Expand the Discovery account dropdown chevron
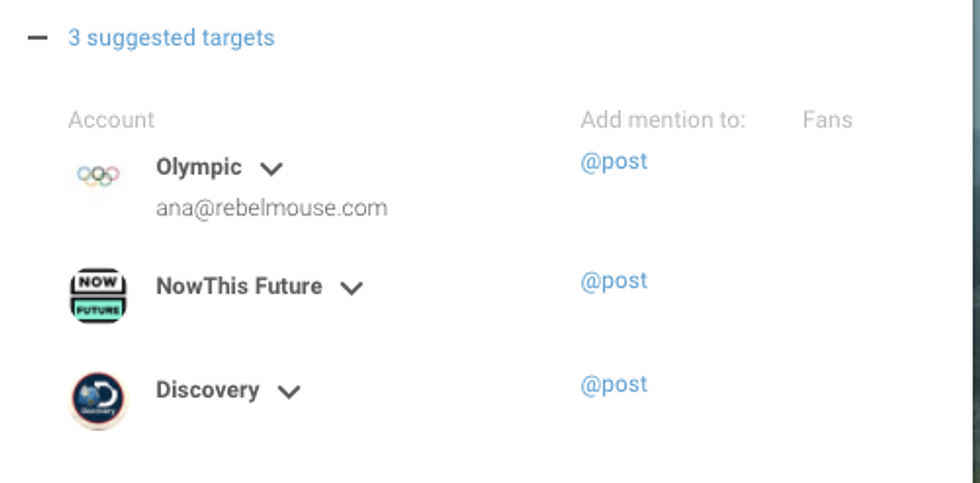This screenshot has height=483, width=980. coord(289,392)
